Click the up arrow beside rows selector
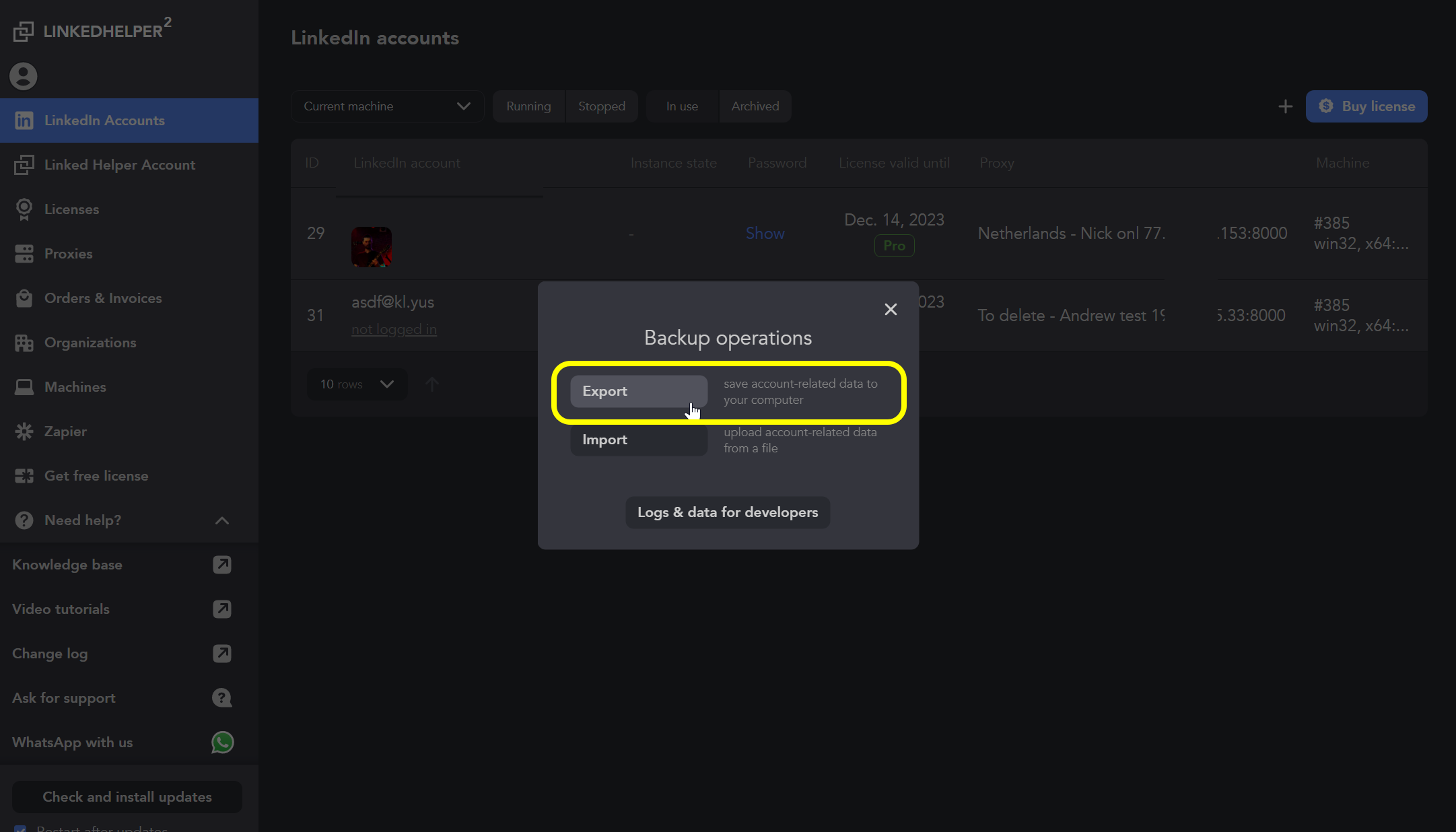Viewport: 1456px width, 832px height. coord(432,384)
